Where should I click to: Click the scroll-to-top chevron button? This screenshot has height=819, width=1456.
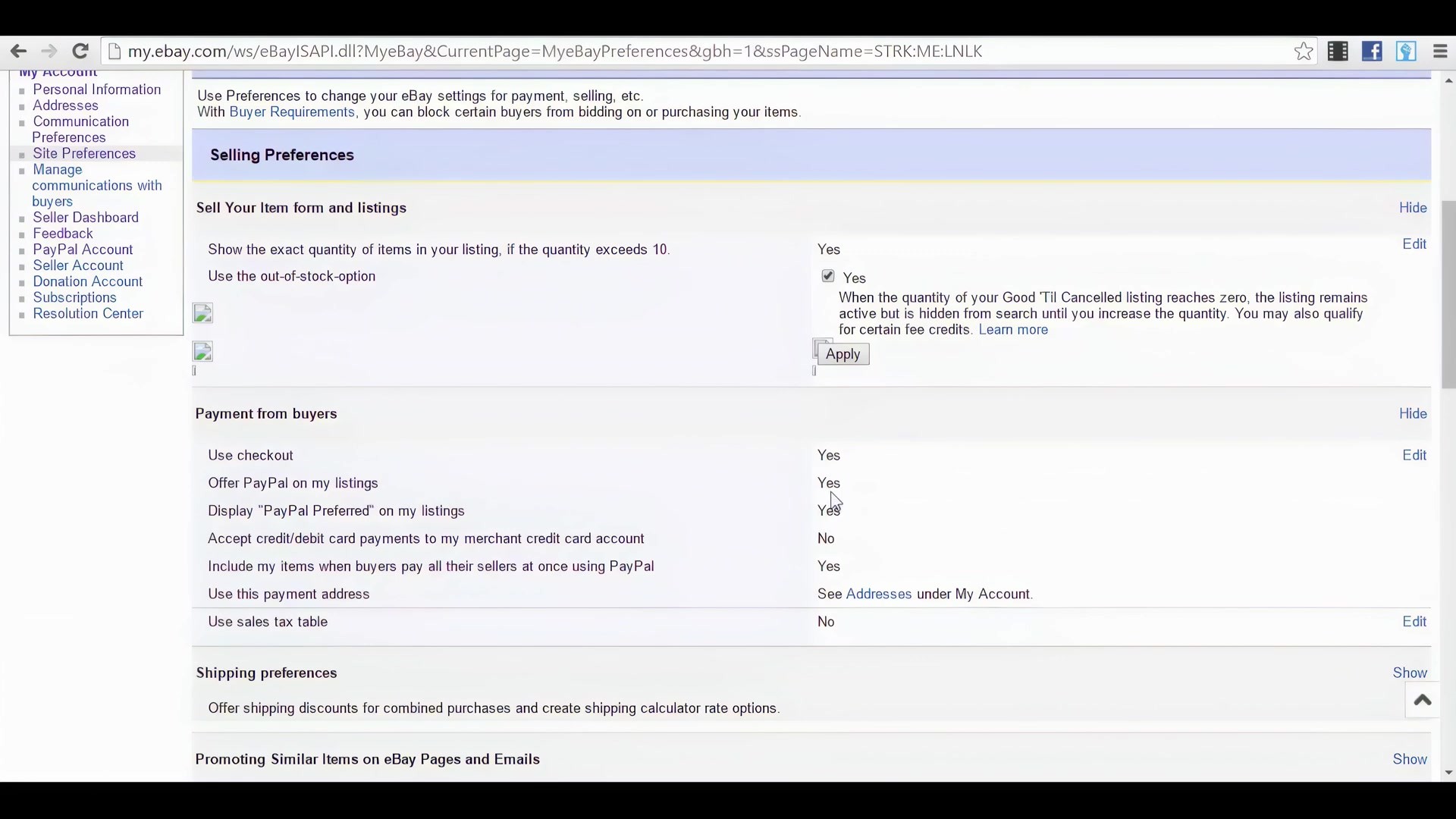(1423, 701)
